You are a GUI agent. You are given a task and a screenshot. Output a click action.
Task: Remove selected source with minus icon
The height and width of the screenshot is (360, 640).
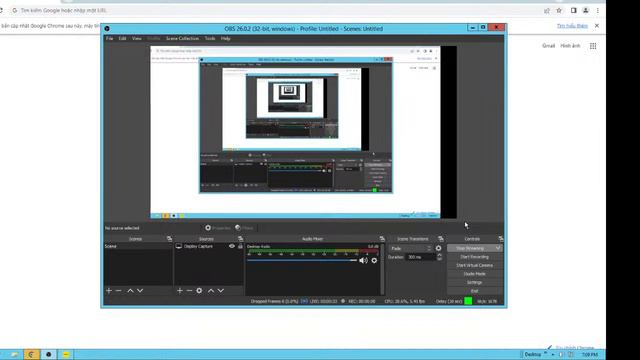[x=189, y=291]
